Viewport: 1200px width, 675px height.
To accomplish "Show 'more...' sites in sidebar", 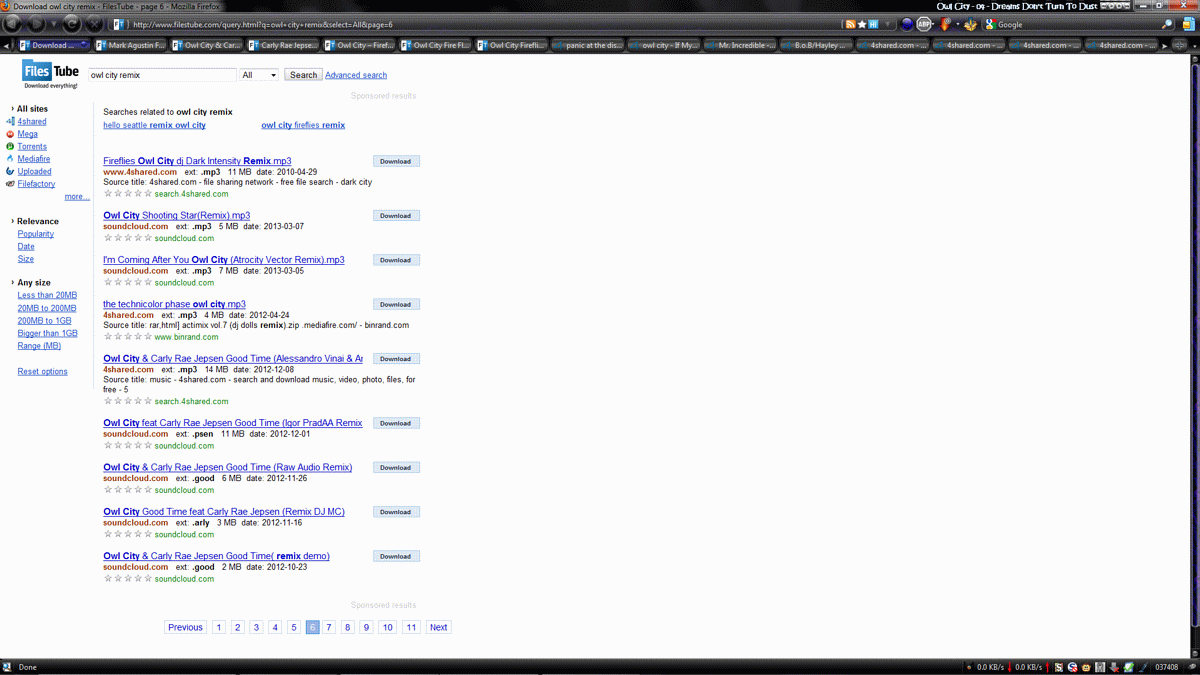I will point(77,197).
